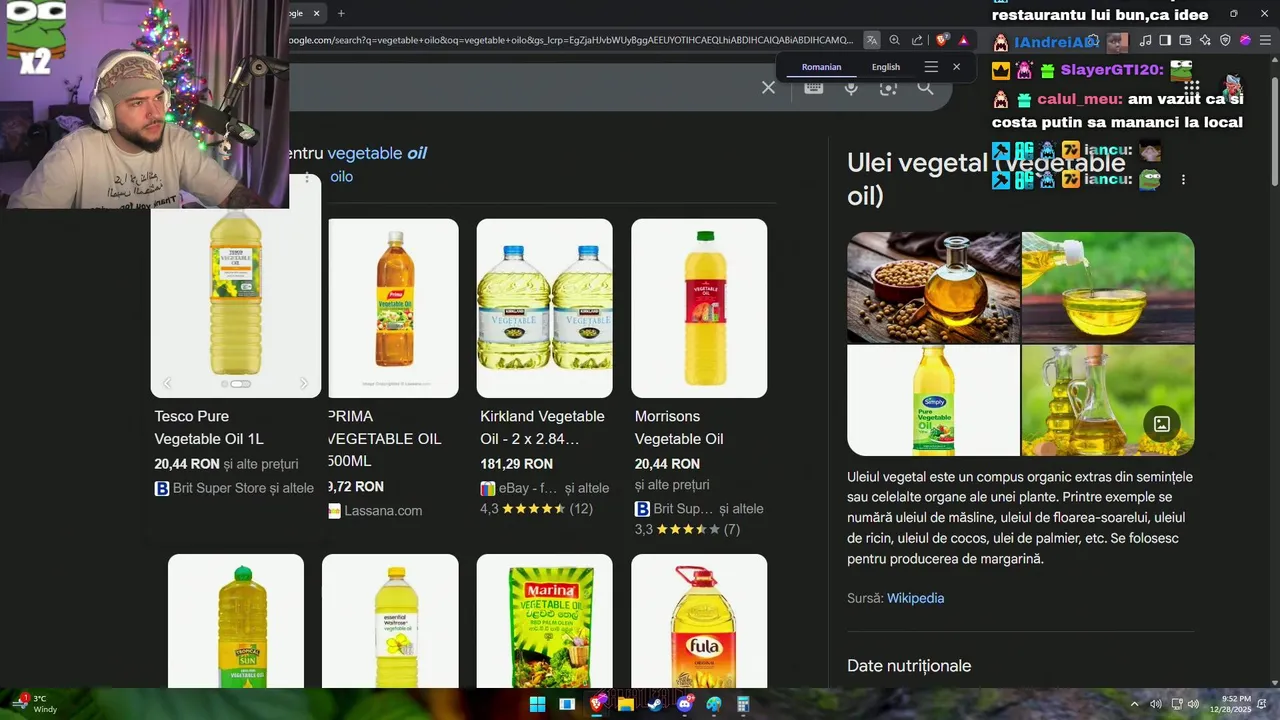Open the music note playlist icon
Image resolution: width=1280 pixels, height=720 pixels.
(x=1146, y=40)
